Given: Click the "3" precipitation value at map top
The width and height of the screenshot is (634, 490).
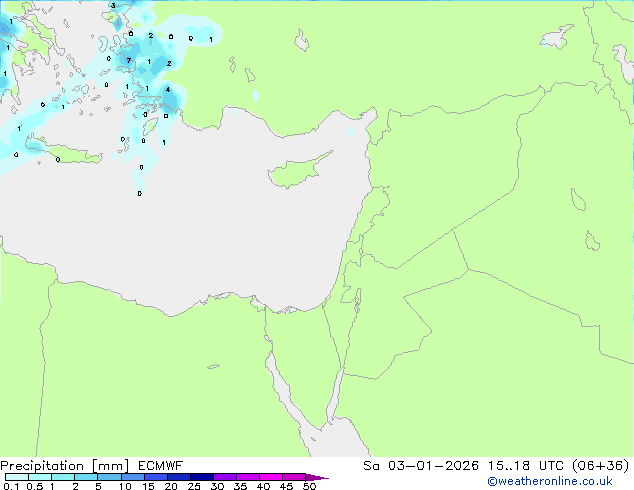Looking at the screenshot, I should click(113, 6).
